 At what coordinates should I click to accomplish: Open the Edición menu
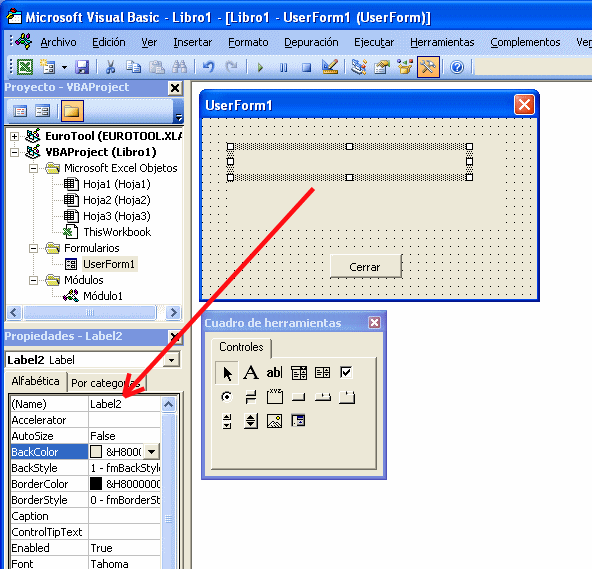(x=109, y=42)
